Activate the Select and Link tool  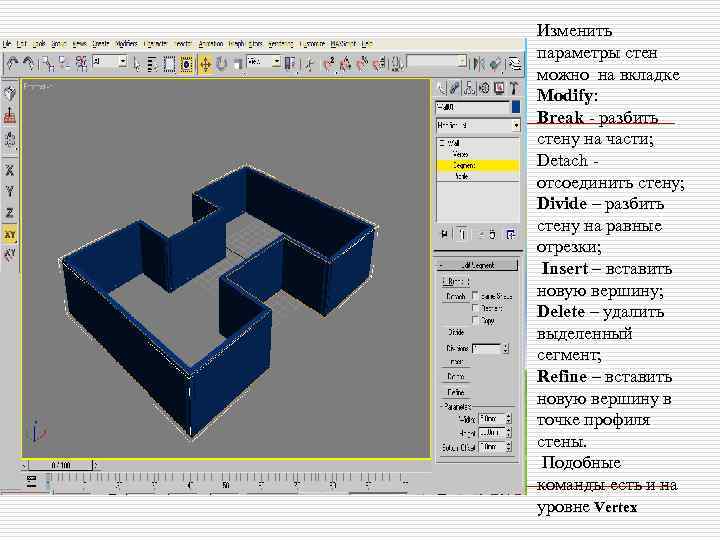tap(47, 64)
